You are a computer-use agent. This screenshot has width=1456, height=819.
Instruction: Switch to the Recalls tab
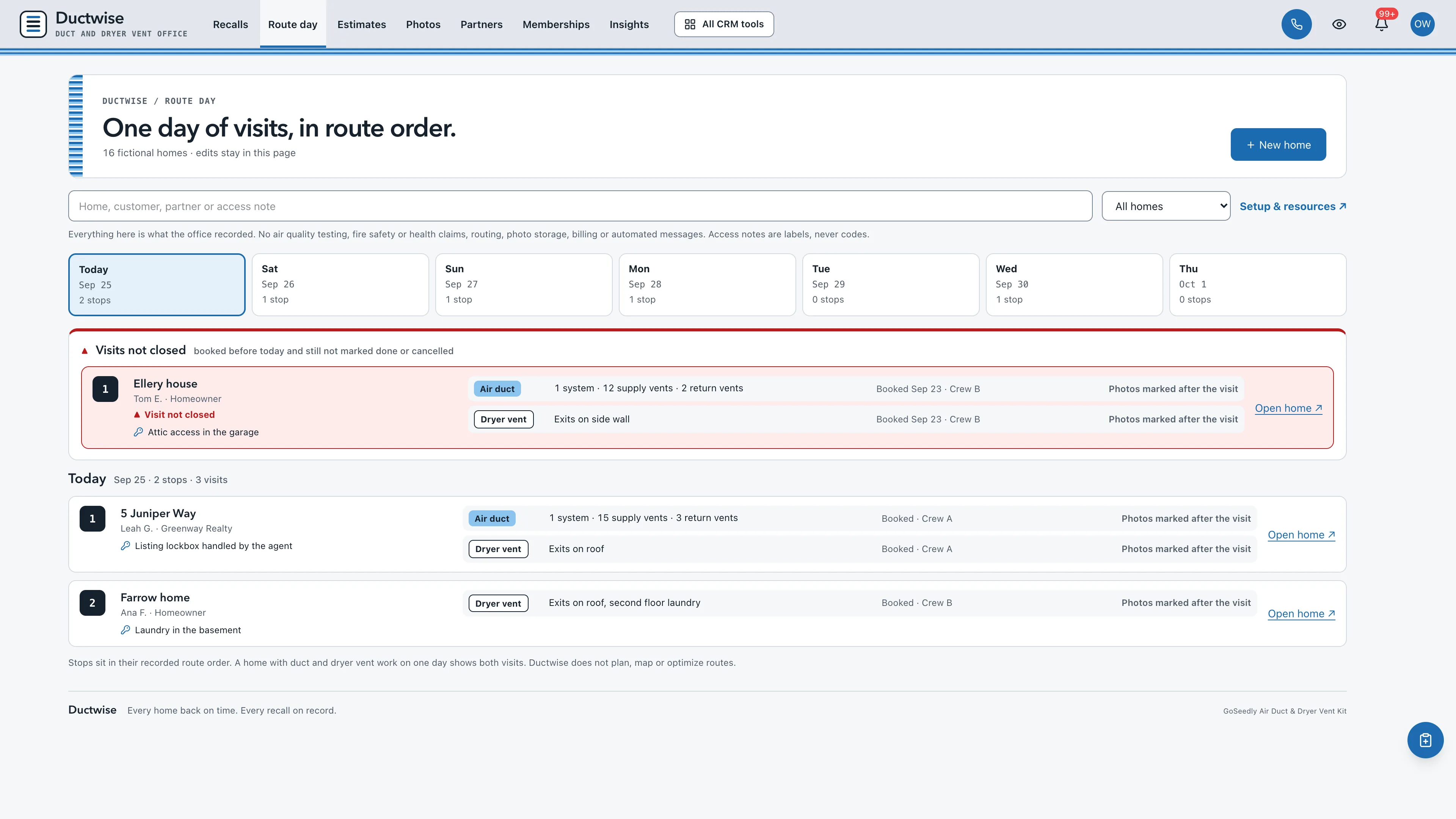230,24
